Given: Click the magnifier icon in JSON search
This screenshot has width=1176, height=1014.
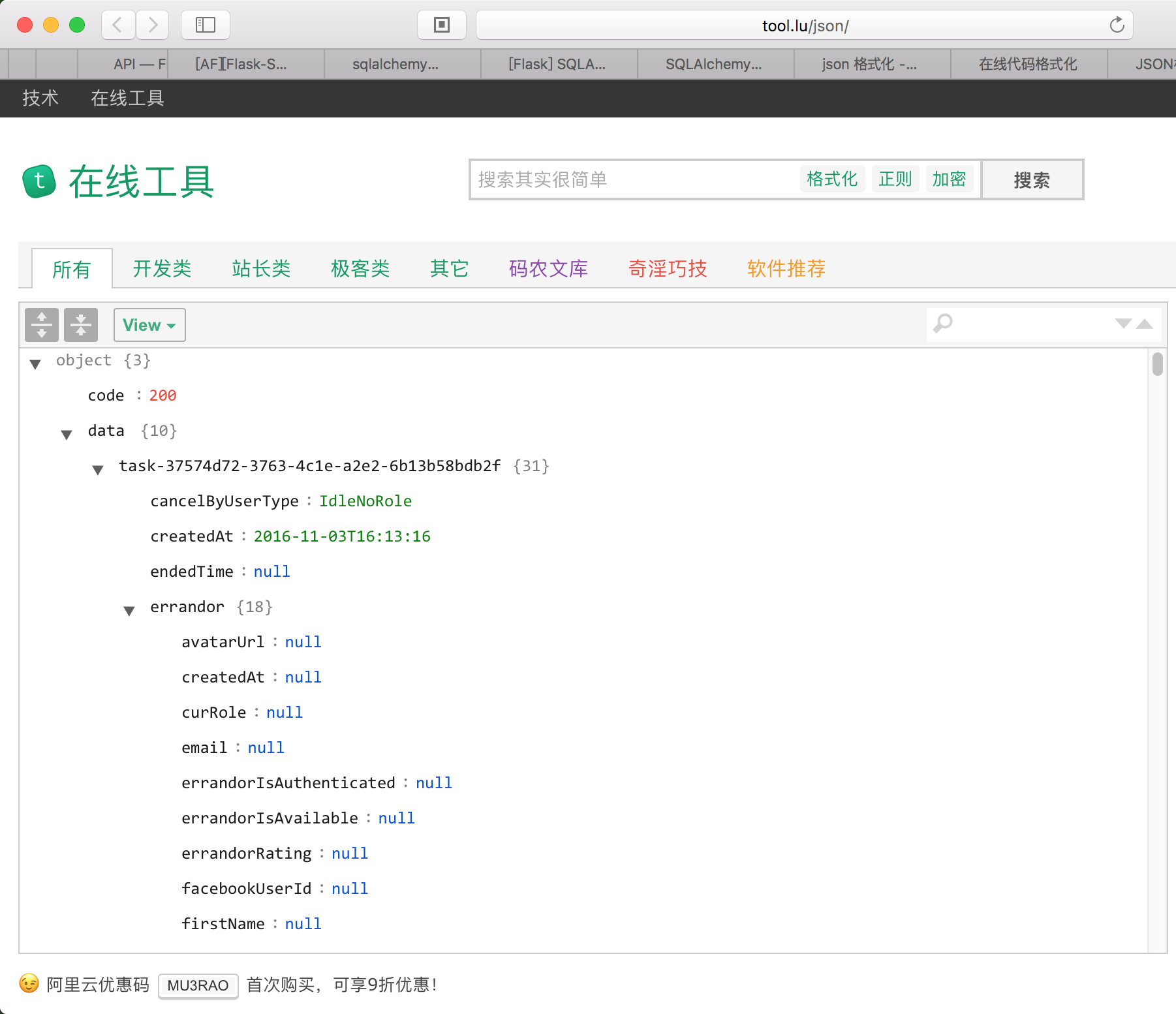Looking at the screenshot, I should (943, 324).
